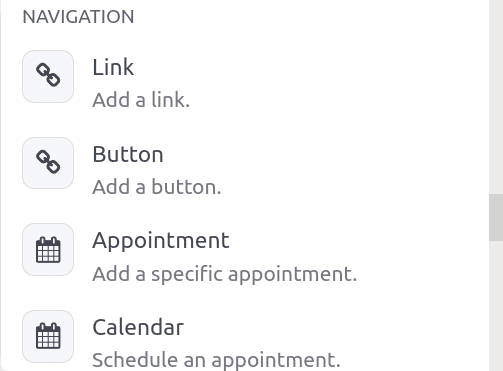The width and height of the screenshot is (503, 371).
Task: Click the 'Add a link.' description
Action: pos(141,100)
